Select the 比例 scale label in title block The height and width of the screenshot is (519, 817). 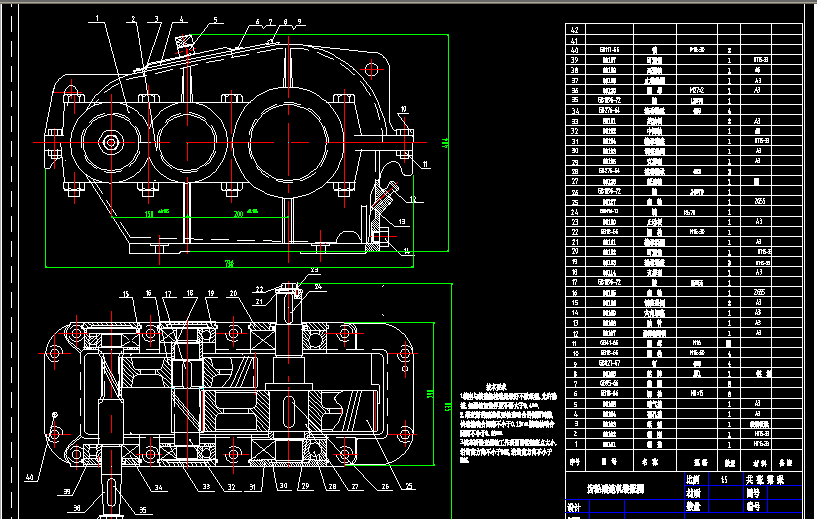point(693,479)
